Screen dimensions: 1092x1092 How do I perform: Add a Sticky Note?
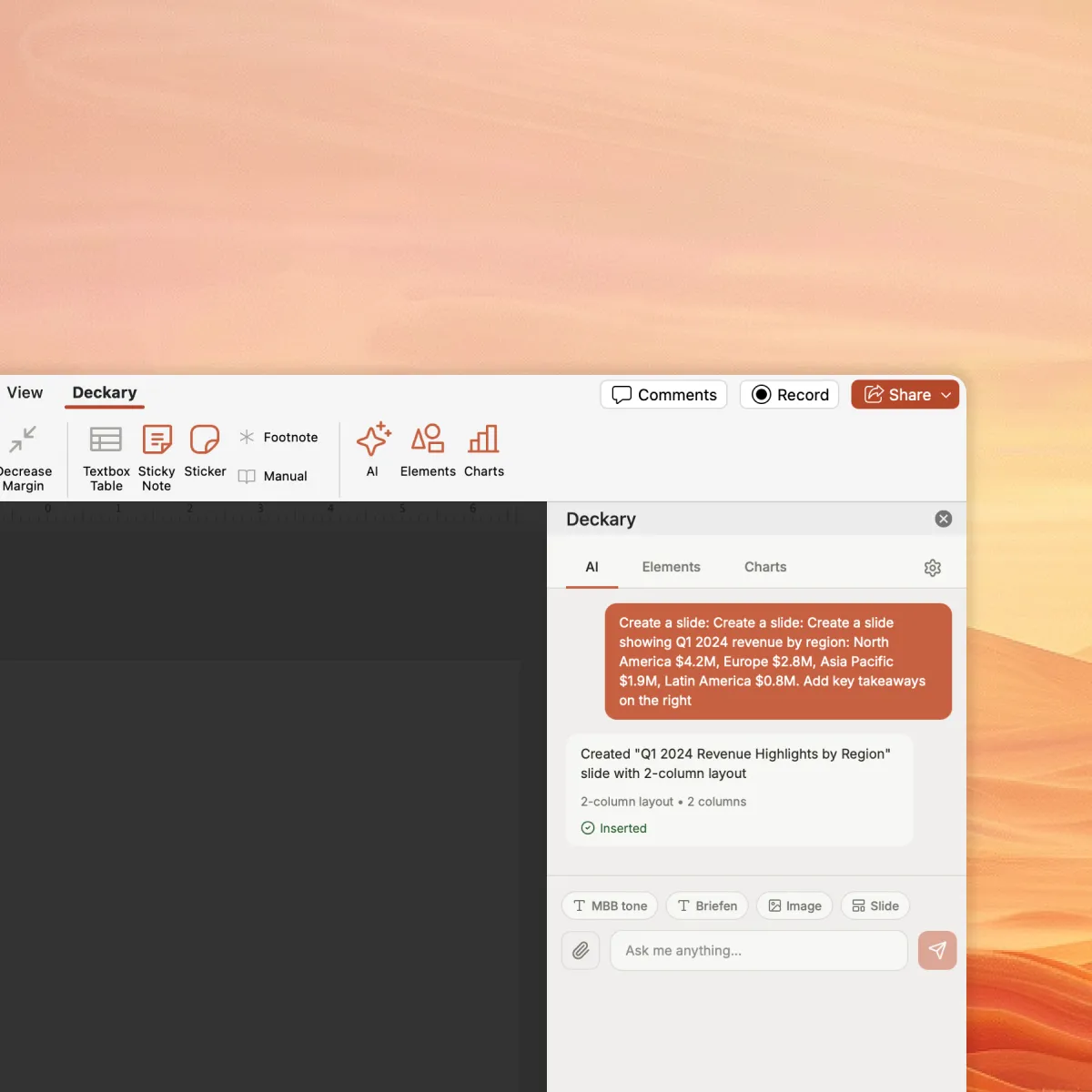click(x=157, y=457)
